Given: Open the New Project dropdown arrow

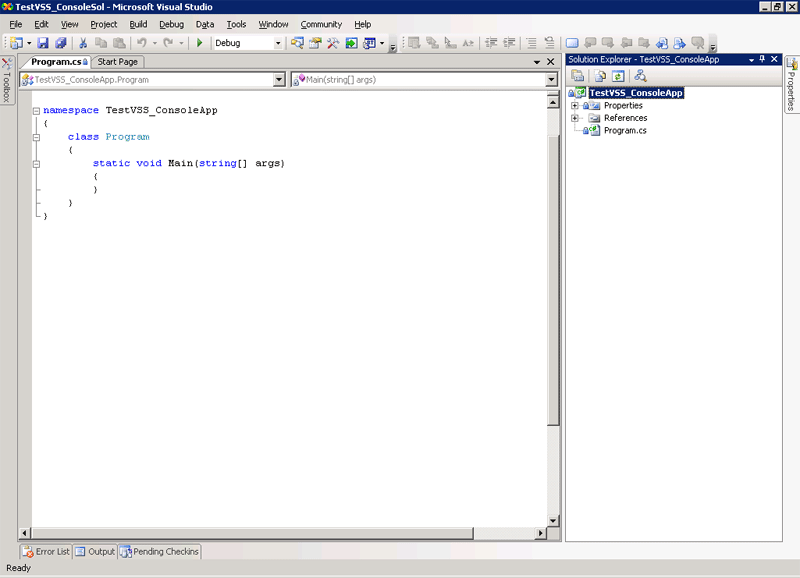Looking at the screenshot, I should point(29,43).
